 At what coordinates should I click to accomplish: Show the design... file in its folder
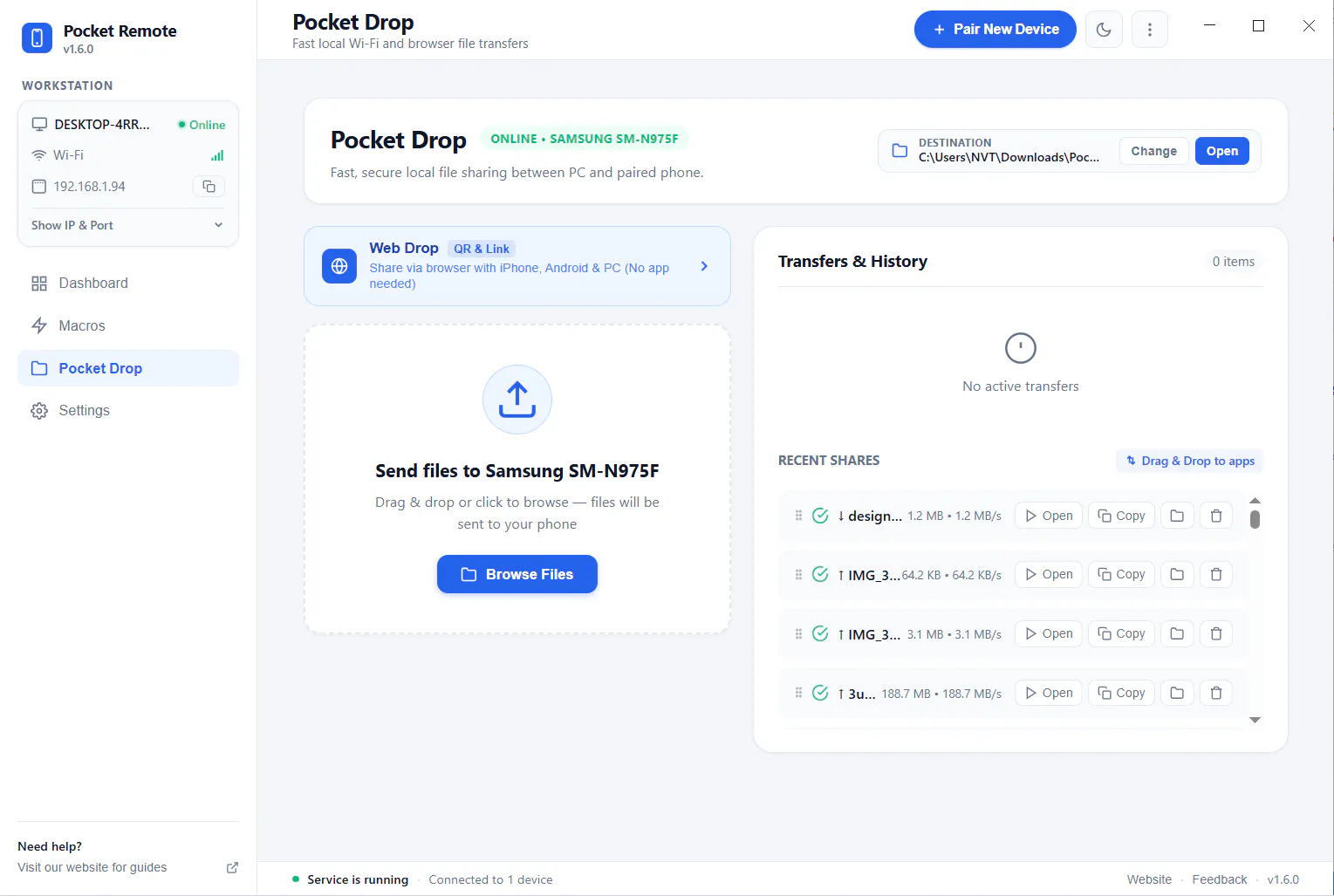(1177, 516)
